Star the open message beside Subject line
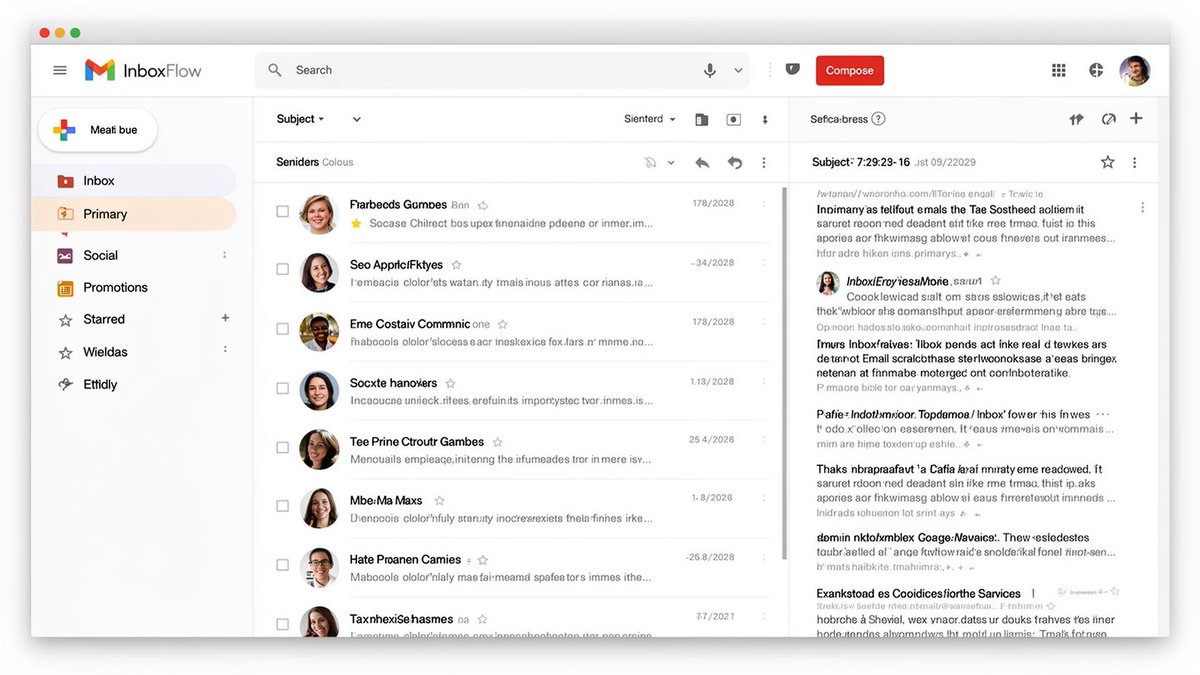The height and width of the screenshot is (675, 1200). 1107,162
